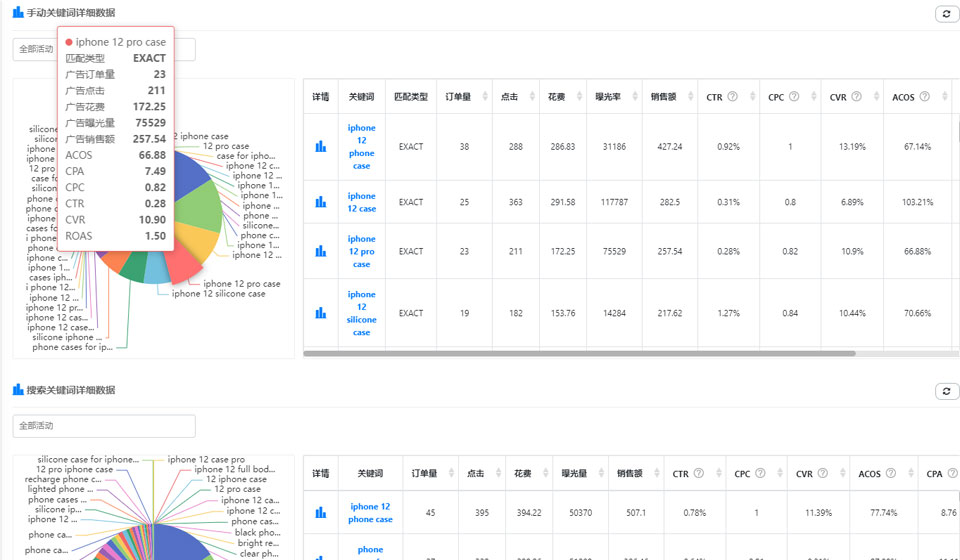The width and height of the screenshot is (960, 560).
Task: Sort manual keyword table by 销售额
Action: [x=691, y=96]
